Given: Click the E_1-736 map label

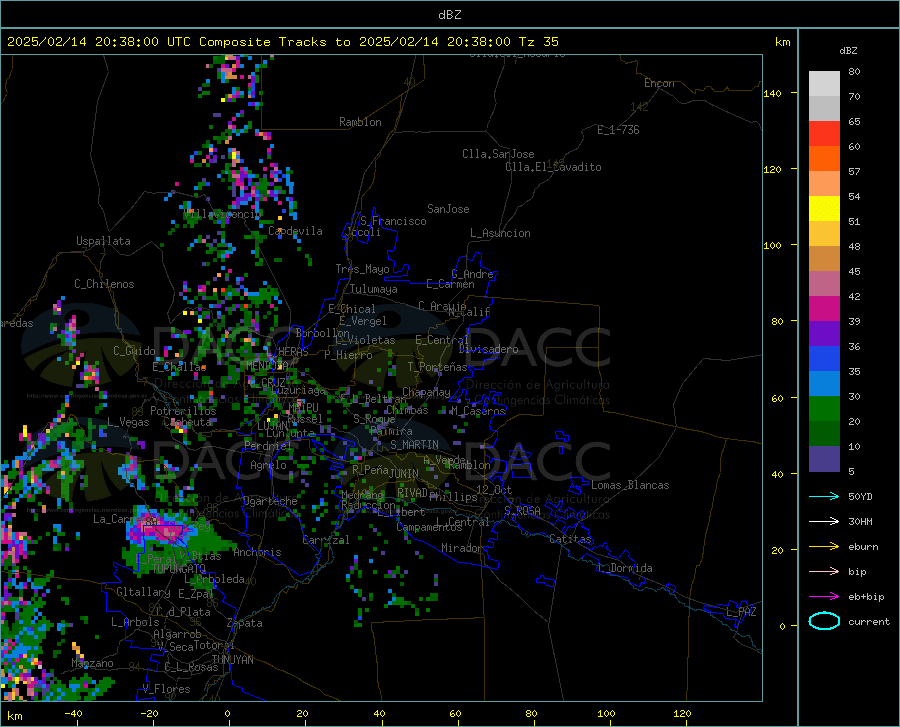Looking at the screenshot, I should pos(618,130).
